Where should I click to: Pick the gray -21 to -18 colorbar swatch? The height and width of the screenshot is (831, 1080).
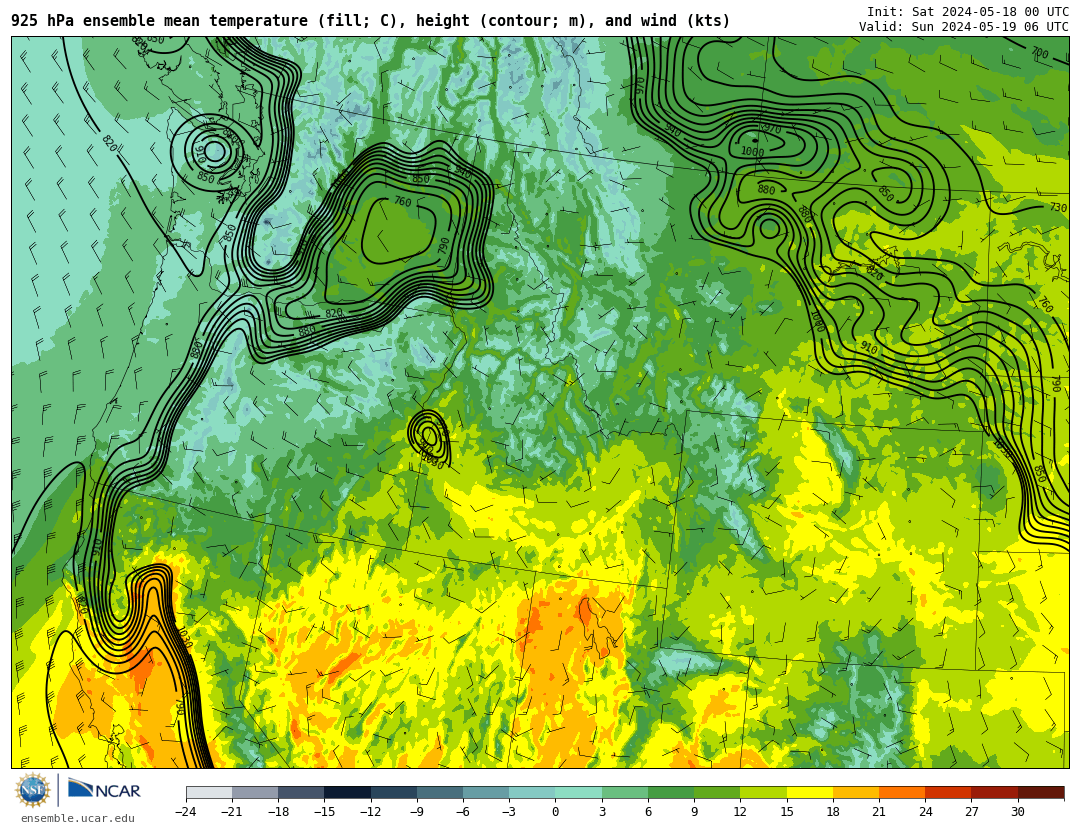click(256, 792)
